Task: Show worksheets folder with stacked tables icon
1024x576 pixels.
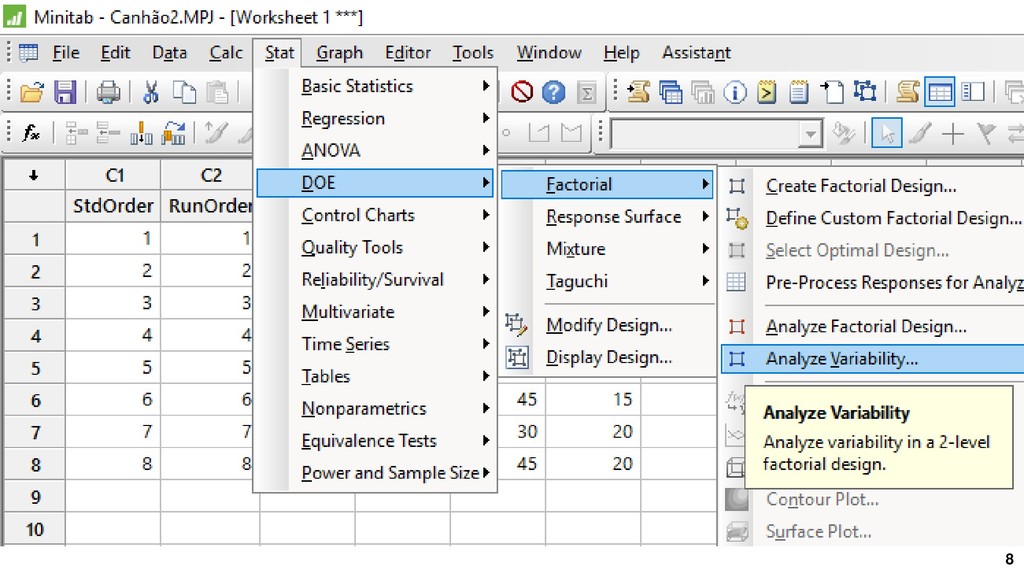Action: click(670, 92)
